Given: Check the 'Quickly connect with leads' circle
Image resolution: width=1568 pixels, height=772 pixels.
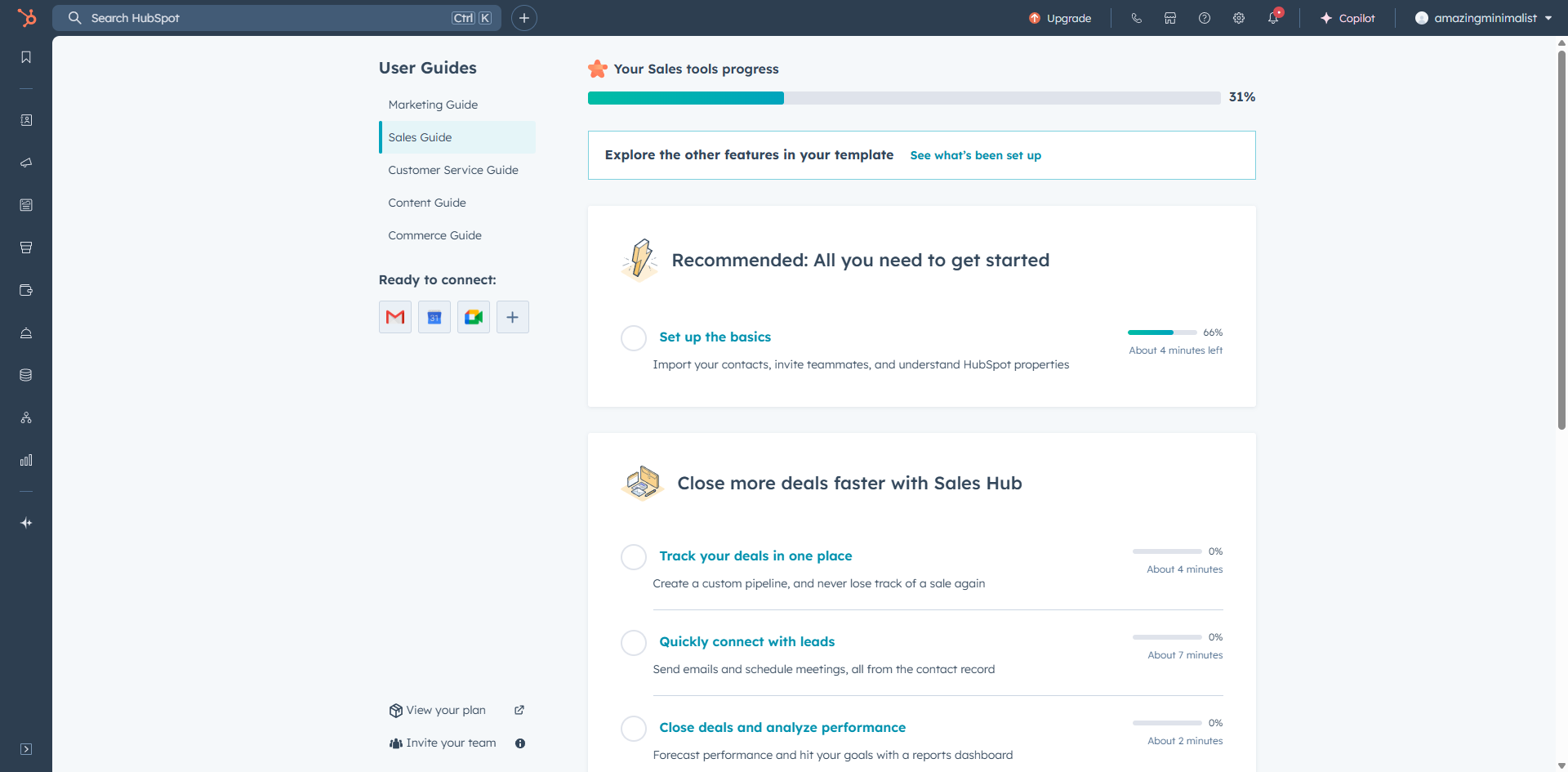Looking at the screenshot, I should tap(634, 642).
